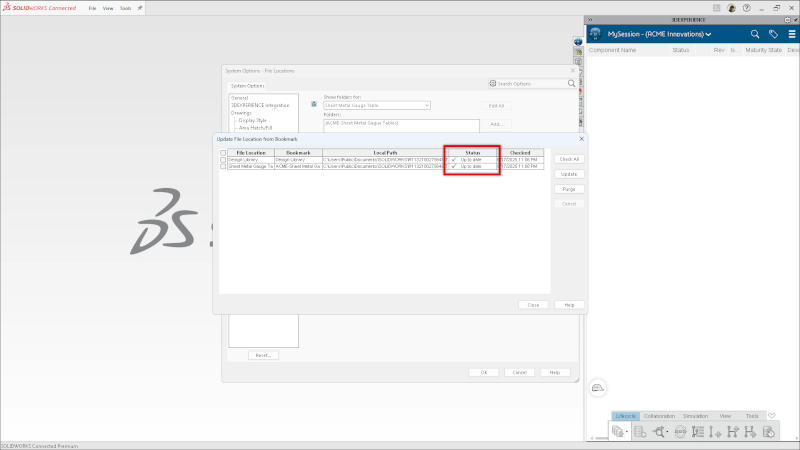Viewport: 800px width, 450px height.
Task: Click the 3DEXPERIENCE globe tab in task pane
Action: coord(578,42)
